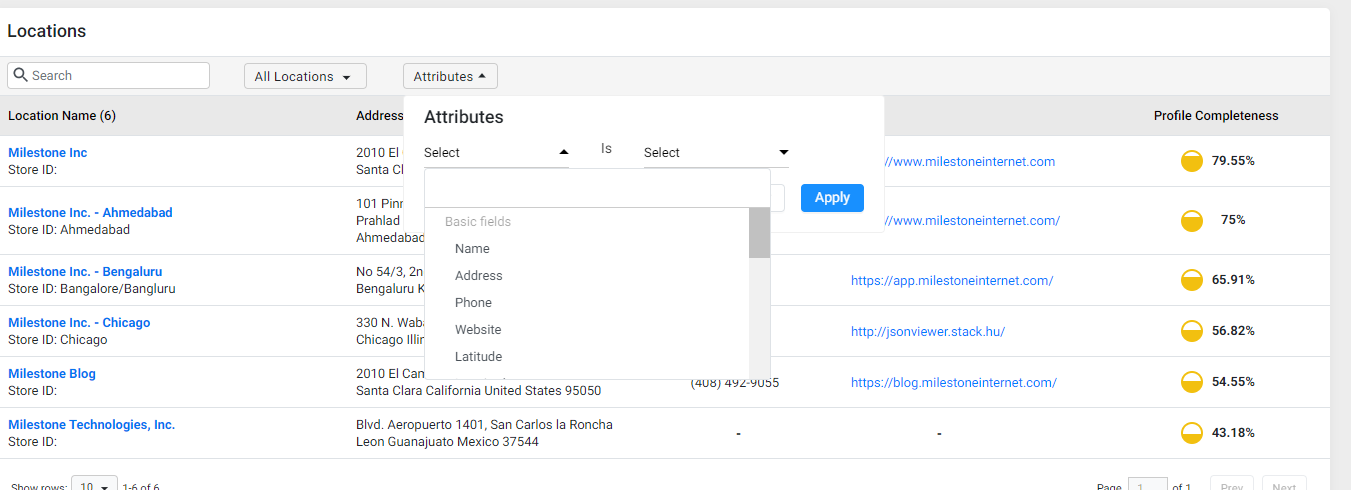Viewport: 1351px width, 490px height.
Task: Click the Location Name (6) column header
Action: (x=62, y=115)
